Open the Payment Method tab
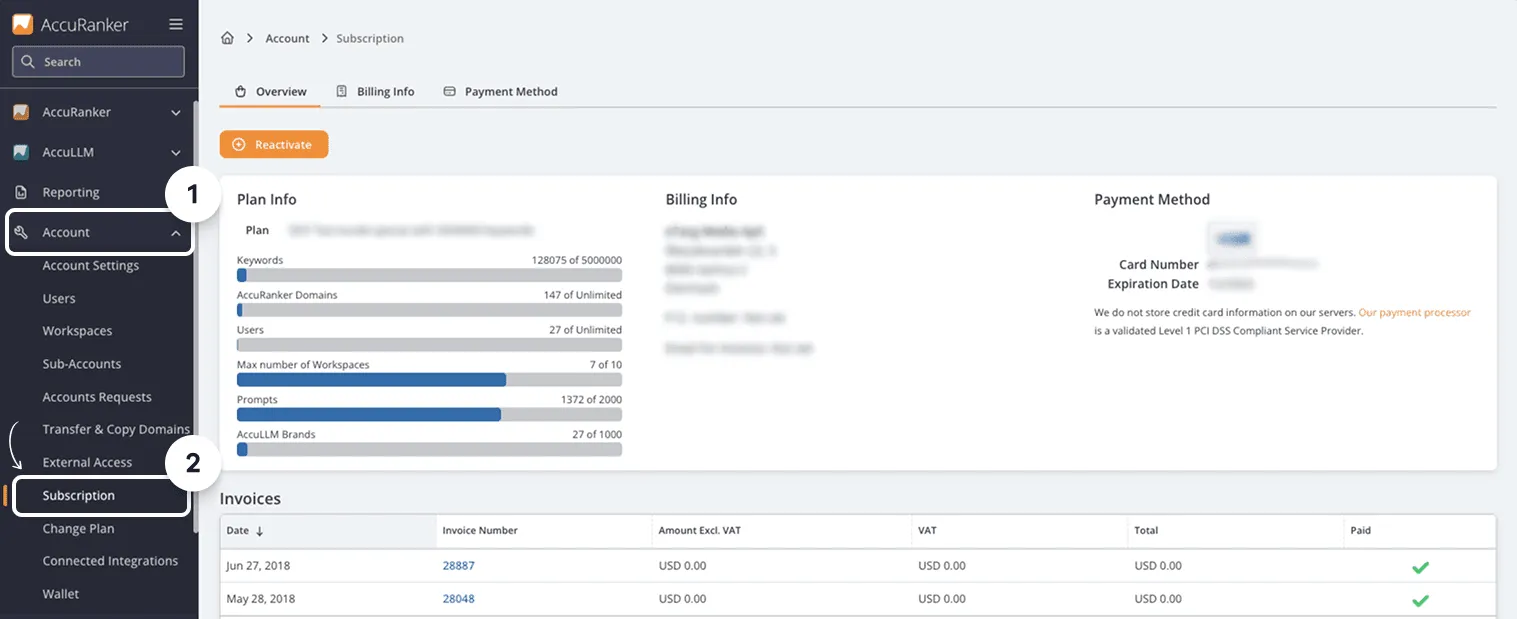This screenshot has width=1517, height=619. [510, 91]
